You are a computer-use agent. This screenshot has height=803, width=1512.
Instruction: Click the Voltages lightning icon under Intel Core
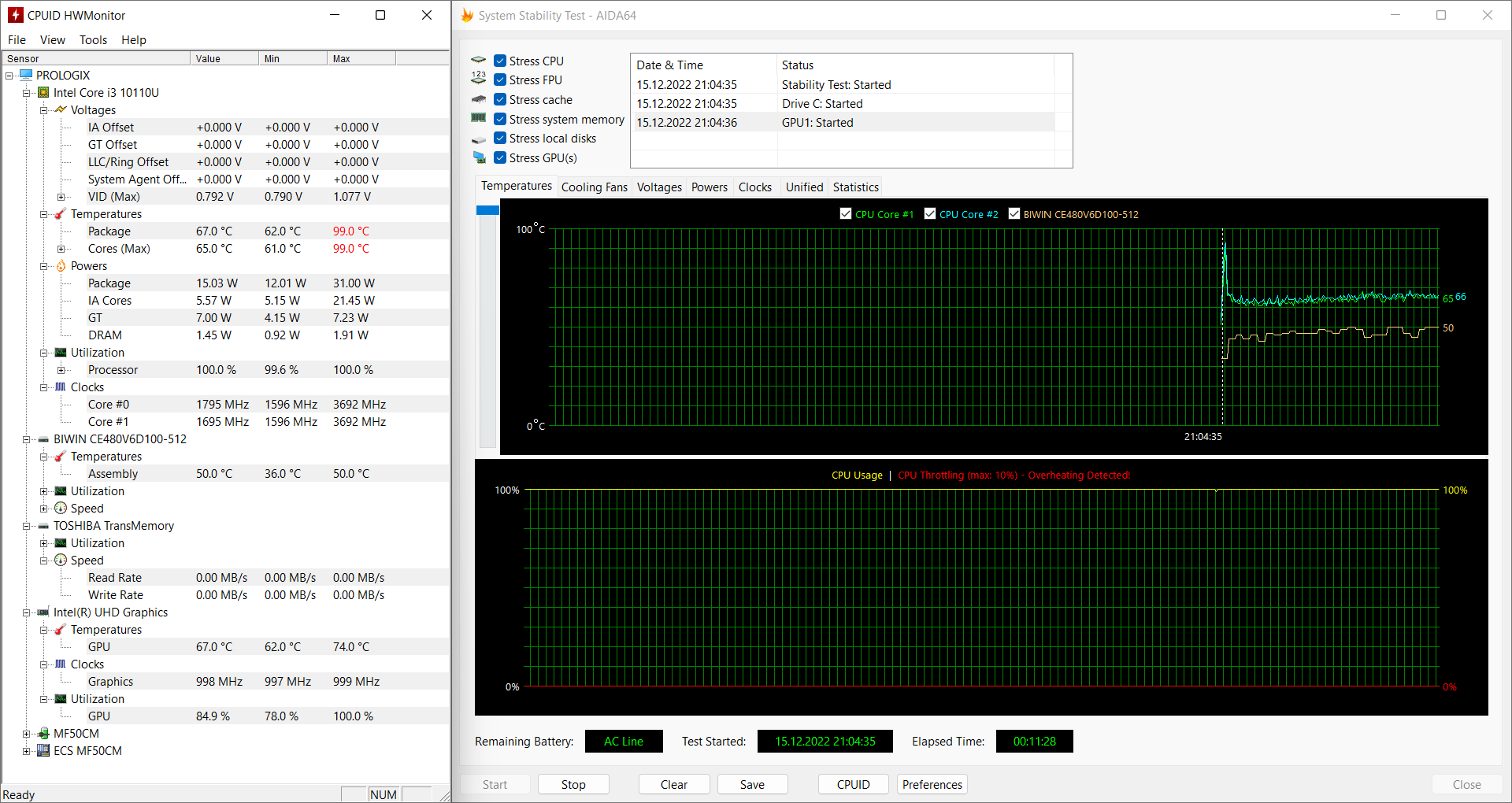coord(61,109)
